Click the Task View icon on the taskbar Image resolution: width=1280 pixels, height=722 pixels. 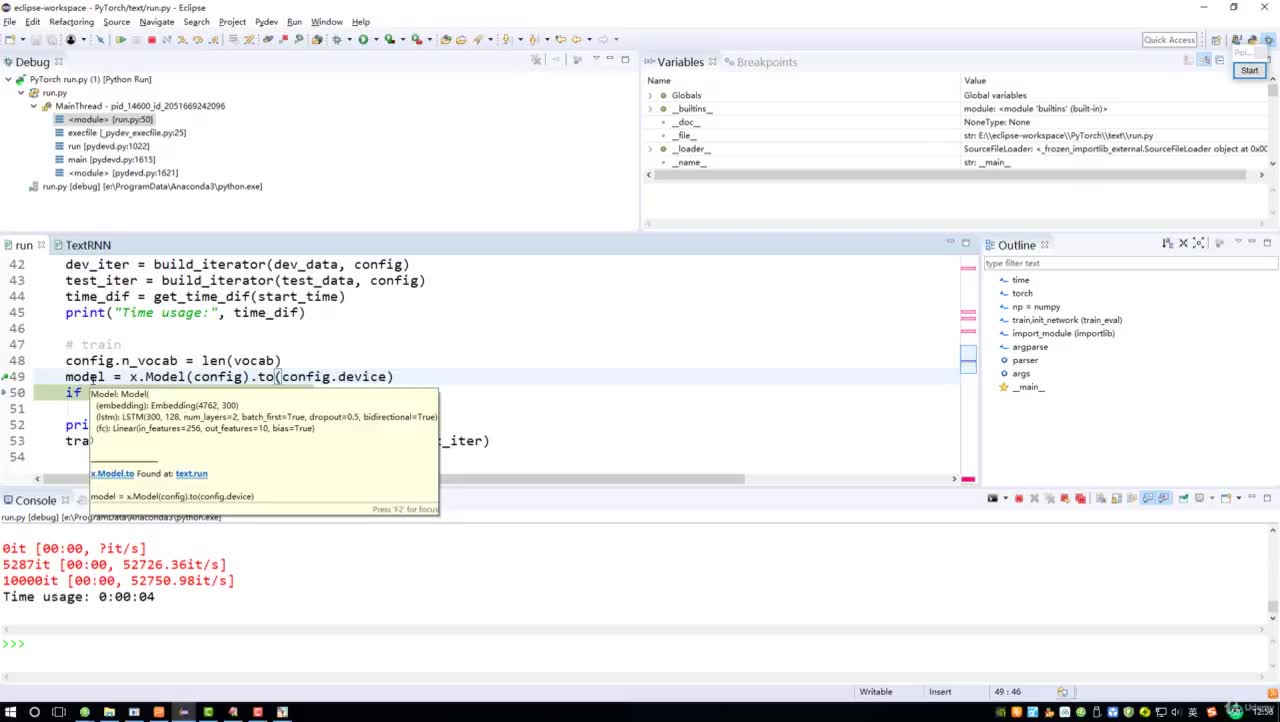click(59, 712)
